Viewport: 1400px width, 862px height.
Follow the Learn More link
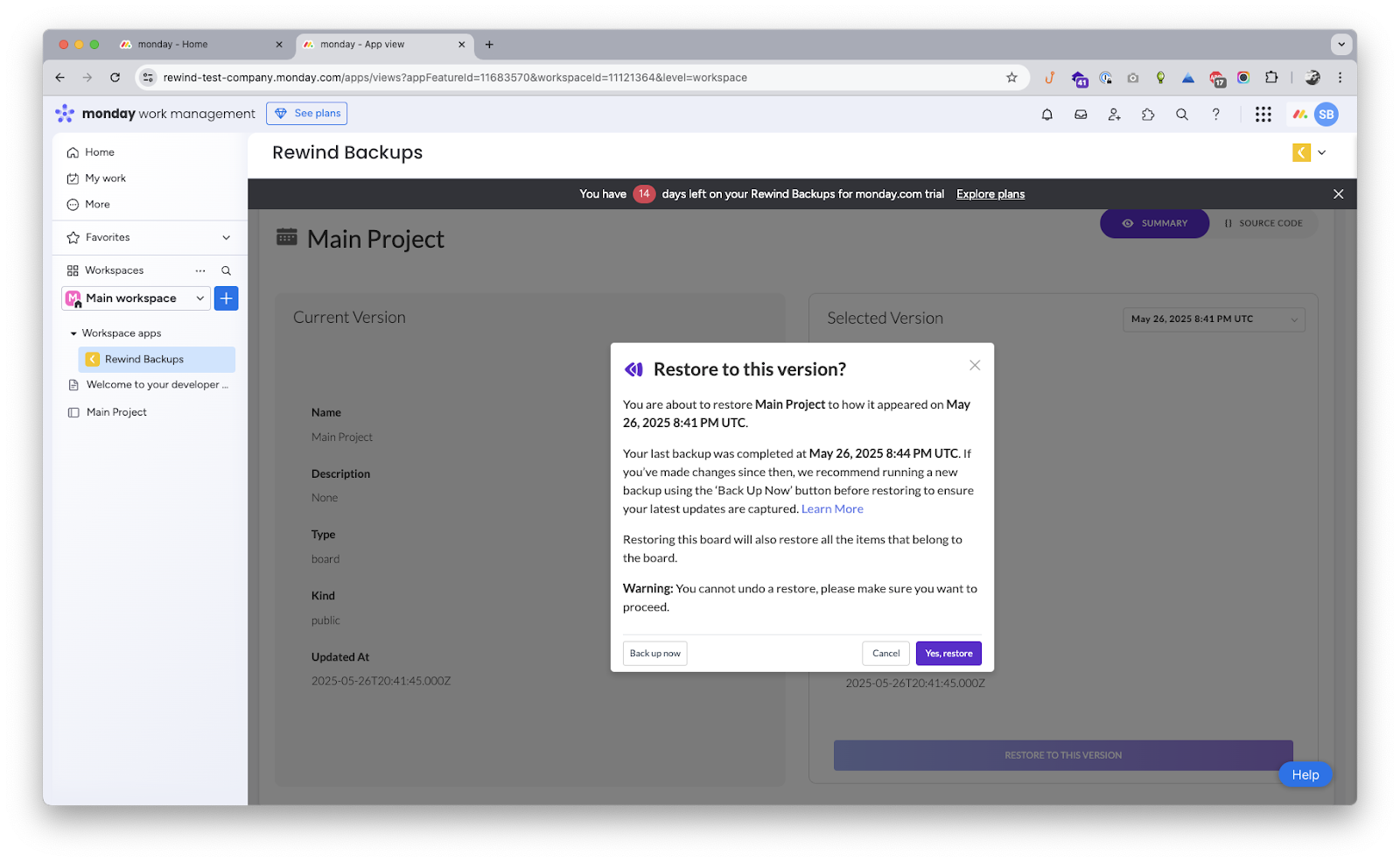point(832,509)
